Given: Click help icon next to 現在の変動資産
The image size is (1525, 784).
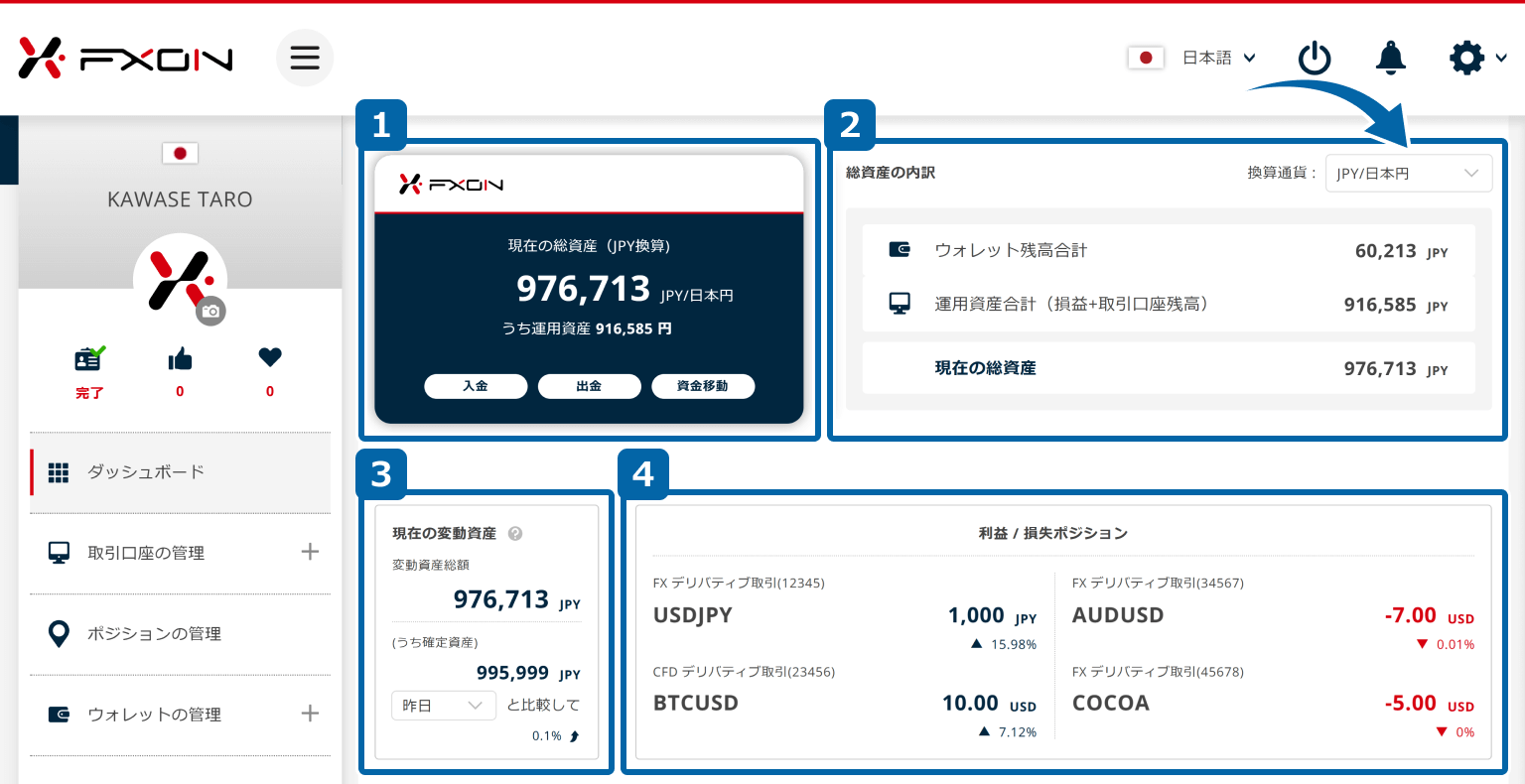Looking at the screenshot, I should pyautogui.click(x=515, y=534).
